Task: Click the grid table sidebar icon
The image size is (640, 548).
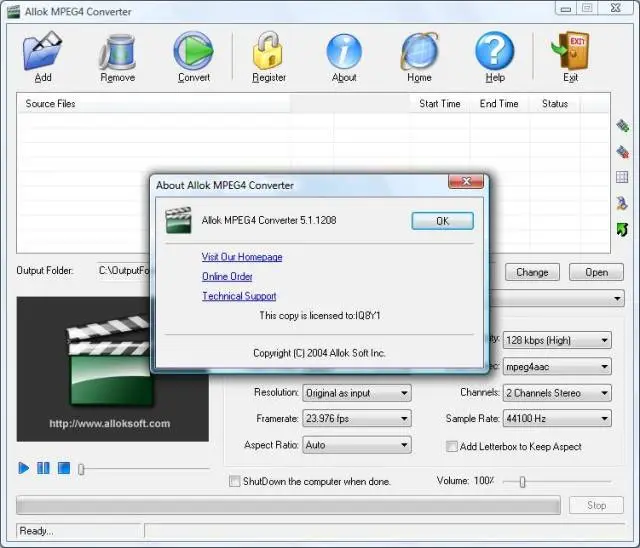Action: point(622,177)
